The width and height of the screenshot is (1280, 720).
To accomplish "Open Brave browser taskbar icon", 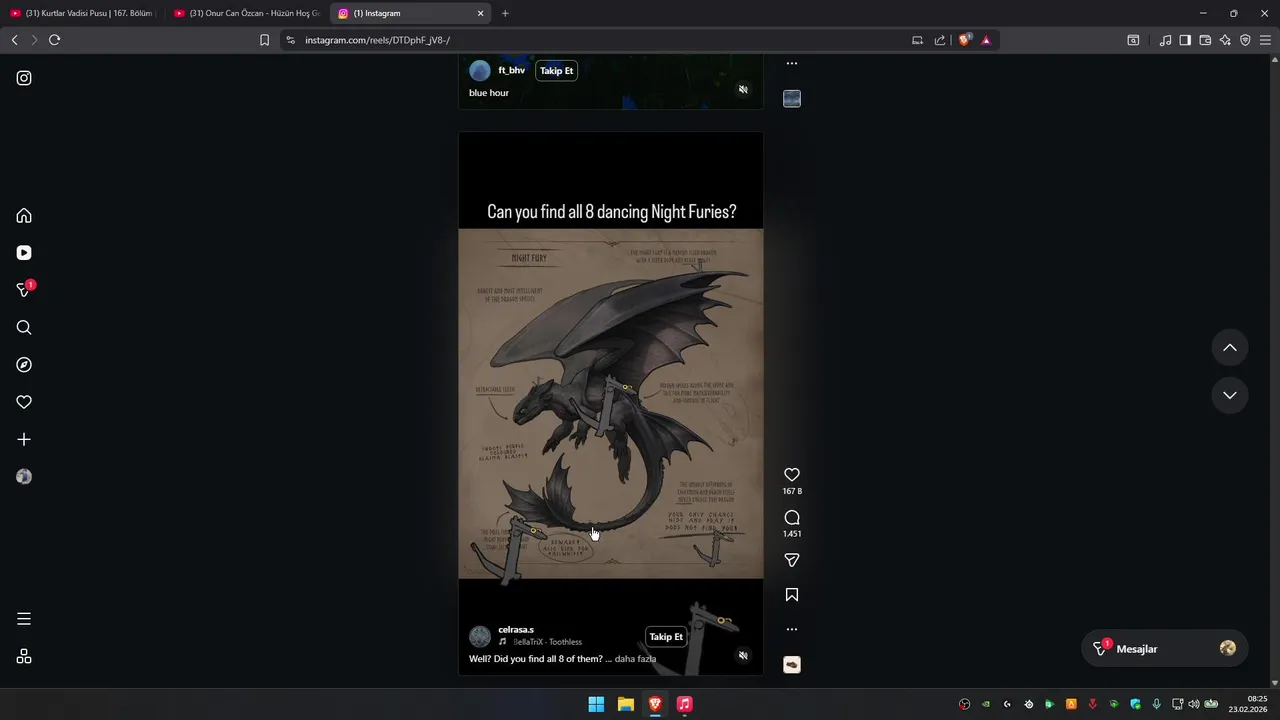I will click(655, 704).
